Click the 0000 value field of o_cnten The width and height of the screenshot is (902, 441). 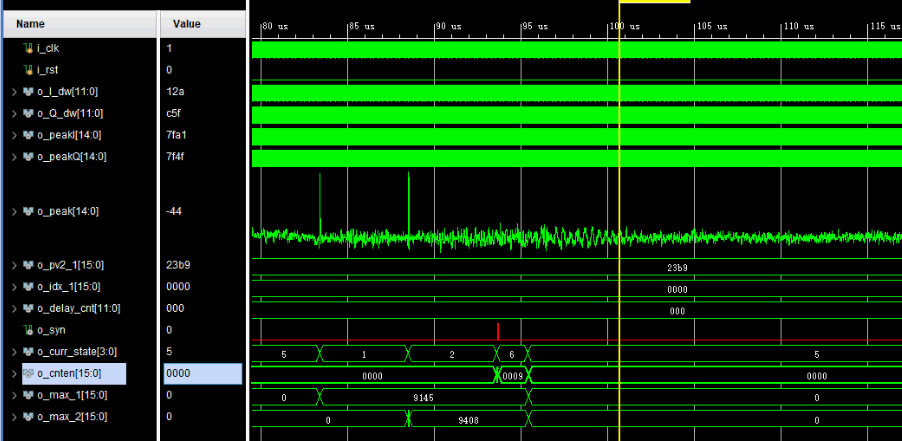[203, 373]
